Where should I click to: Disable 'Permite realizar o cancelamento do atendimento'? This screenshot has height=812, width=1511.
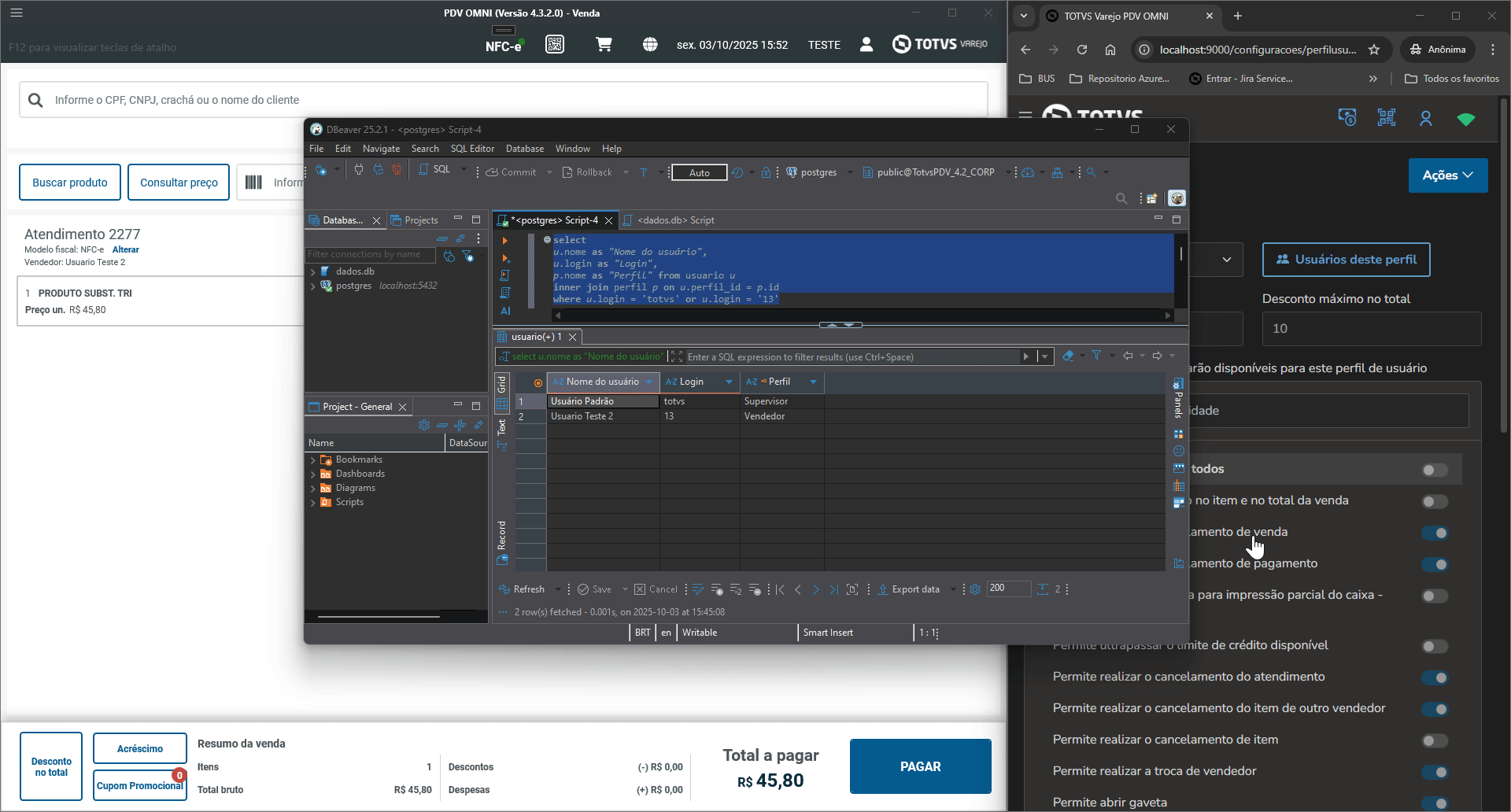pos(1435,677)
